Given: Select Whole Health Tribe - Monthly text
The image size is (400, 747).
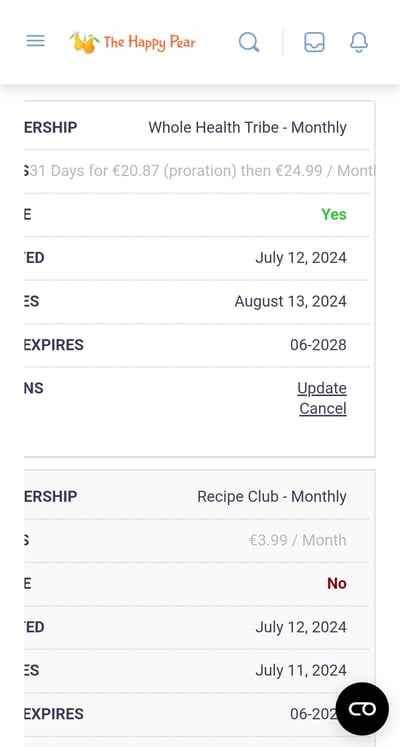Looking at the screenshot, I should click(x=247, y=128).
